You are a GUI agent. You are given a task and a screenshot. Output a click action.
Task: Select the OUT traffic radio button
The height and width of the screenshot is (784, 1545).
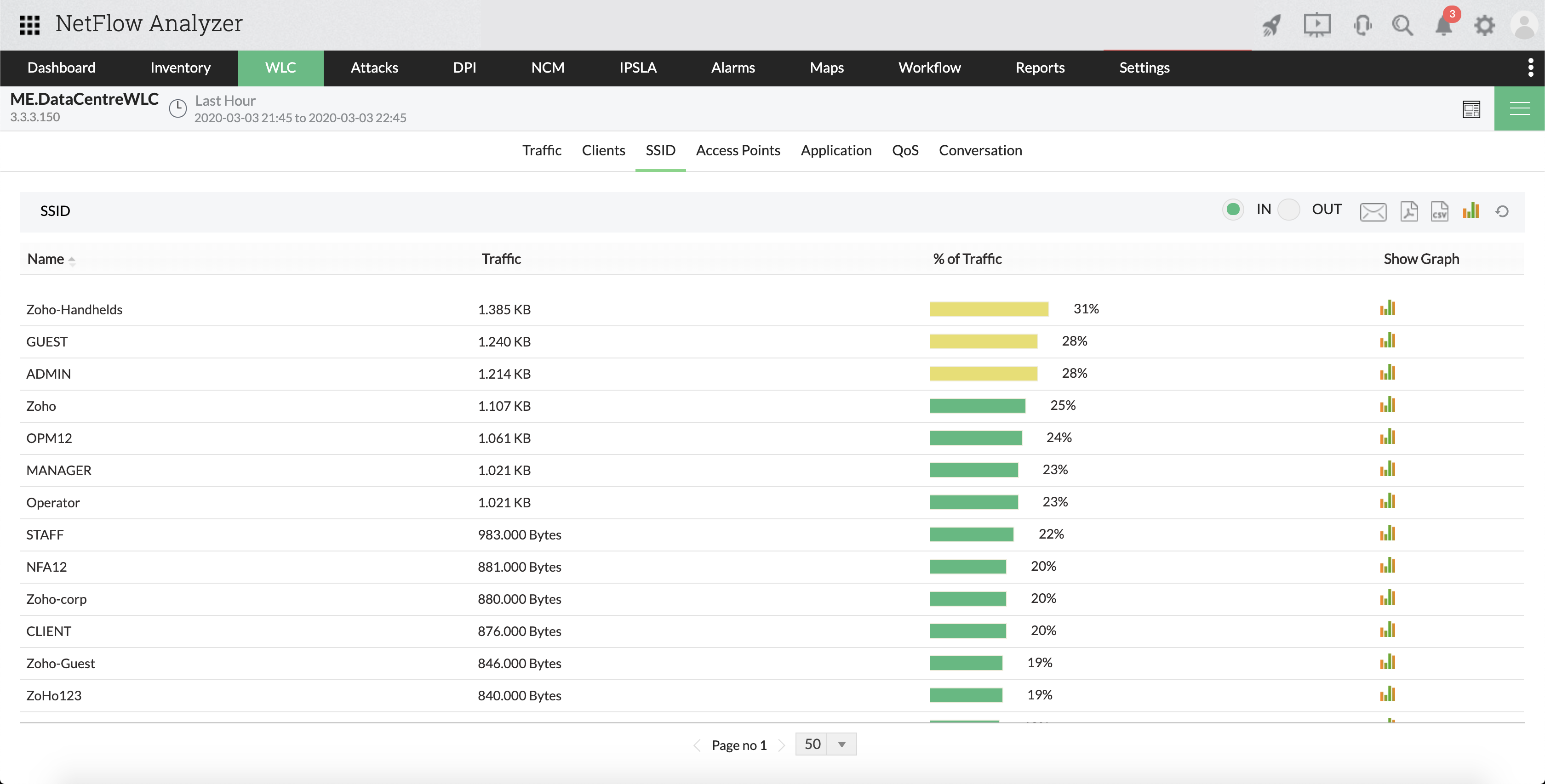tap(1288, 209)
